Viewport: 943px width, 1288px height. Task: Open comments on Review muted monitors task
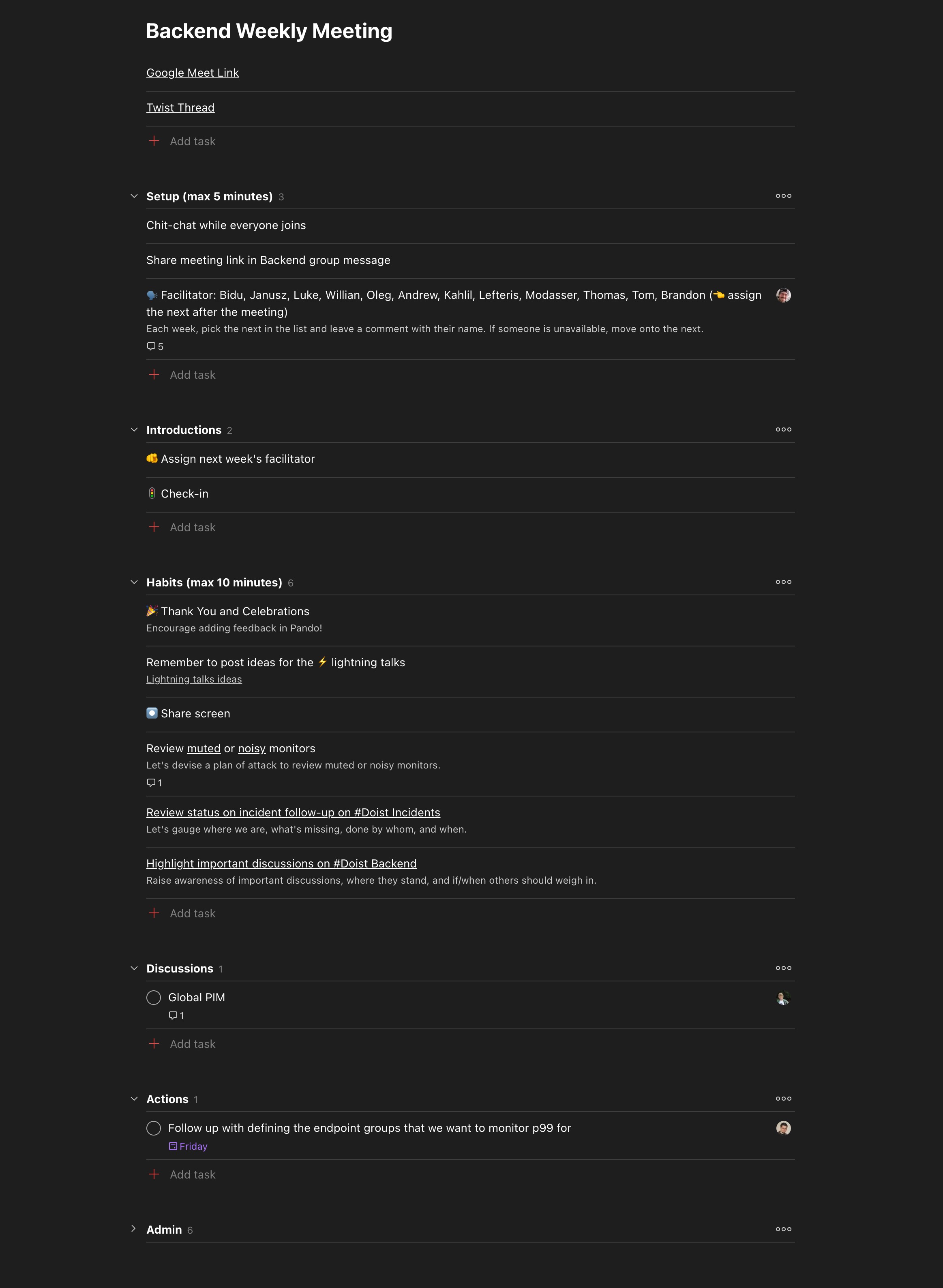click(x=154, y=783)
